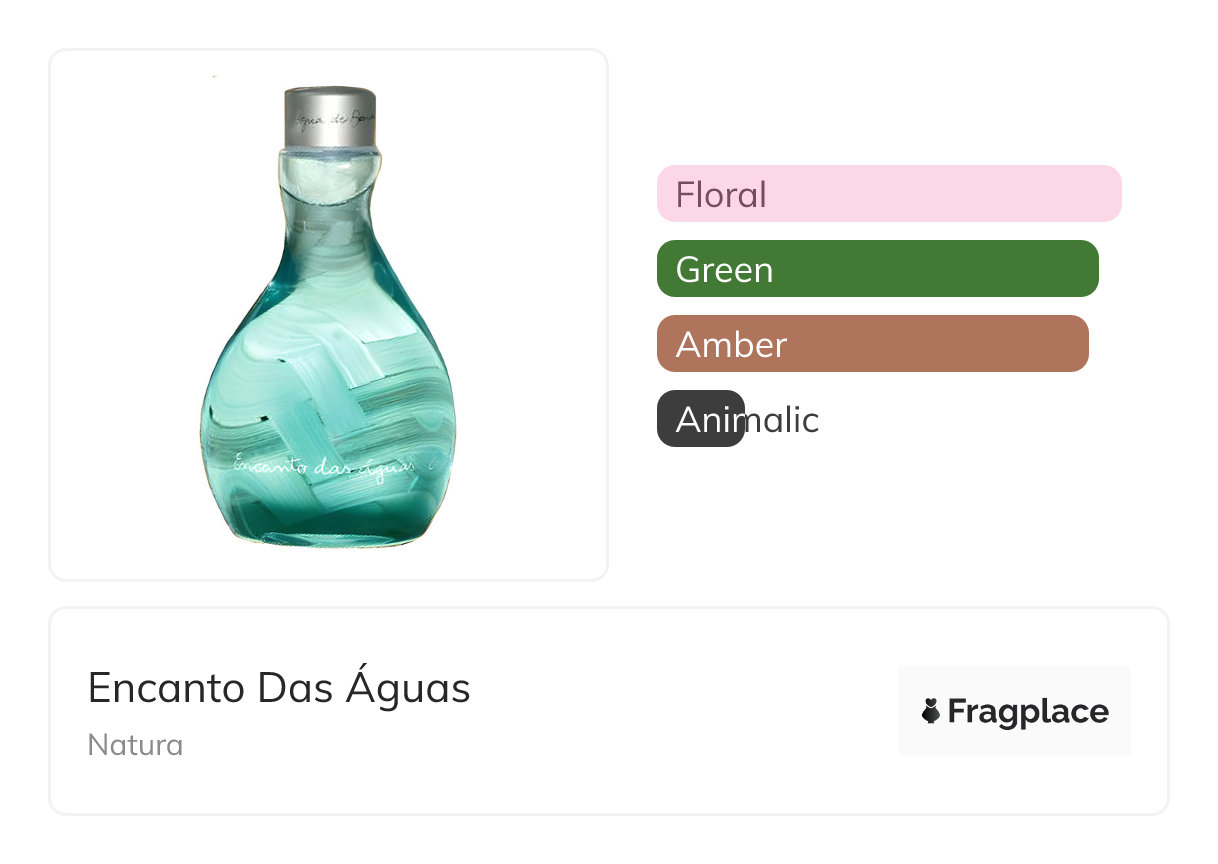Click the word Green in the accord list

coord(724,269)
